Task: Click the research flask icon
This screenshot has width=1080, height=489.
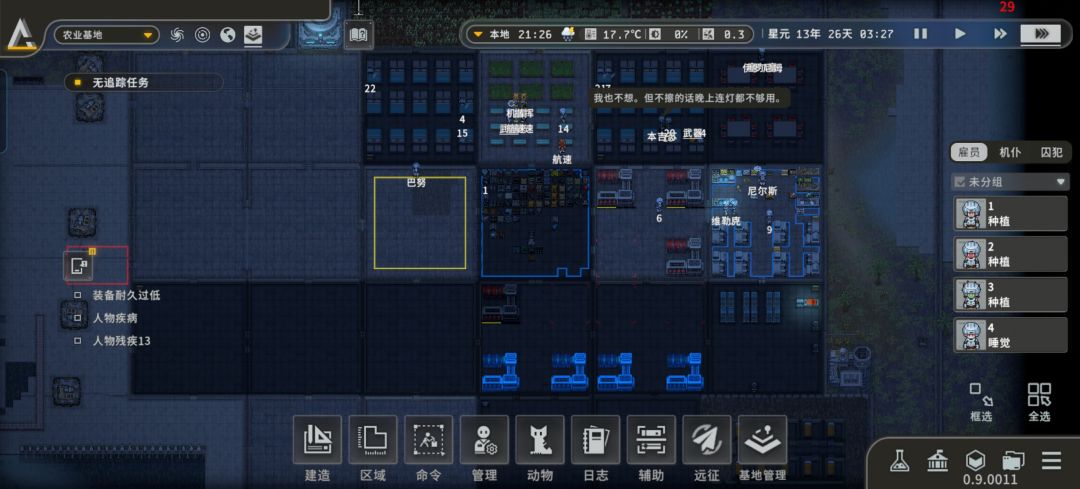Action: point(898,460)
